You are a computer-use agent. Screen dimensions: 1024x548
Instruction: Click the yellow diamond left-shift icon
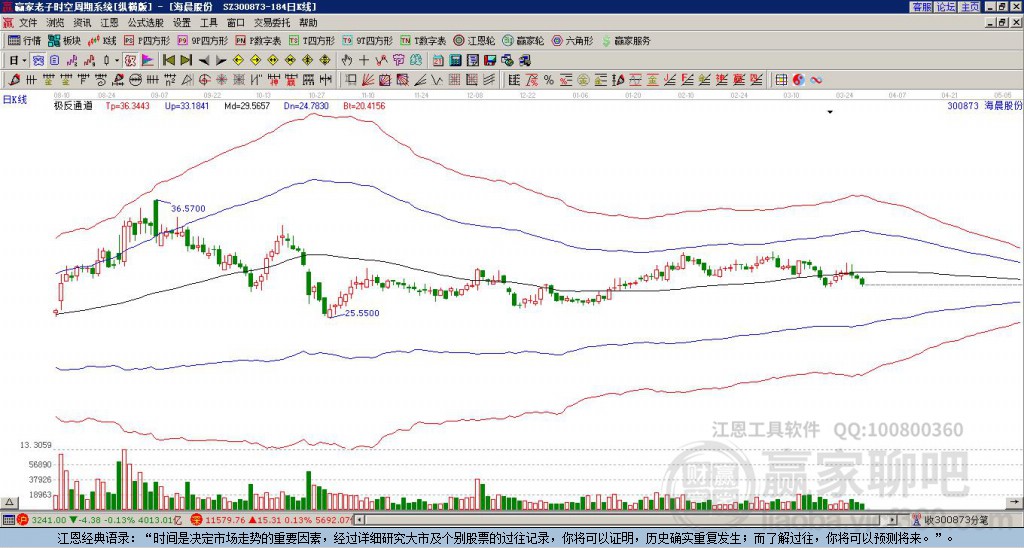[x=238, y=61]
